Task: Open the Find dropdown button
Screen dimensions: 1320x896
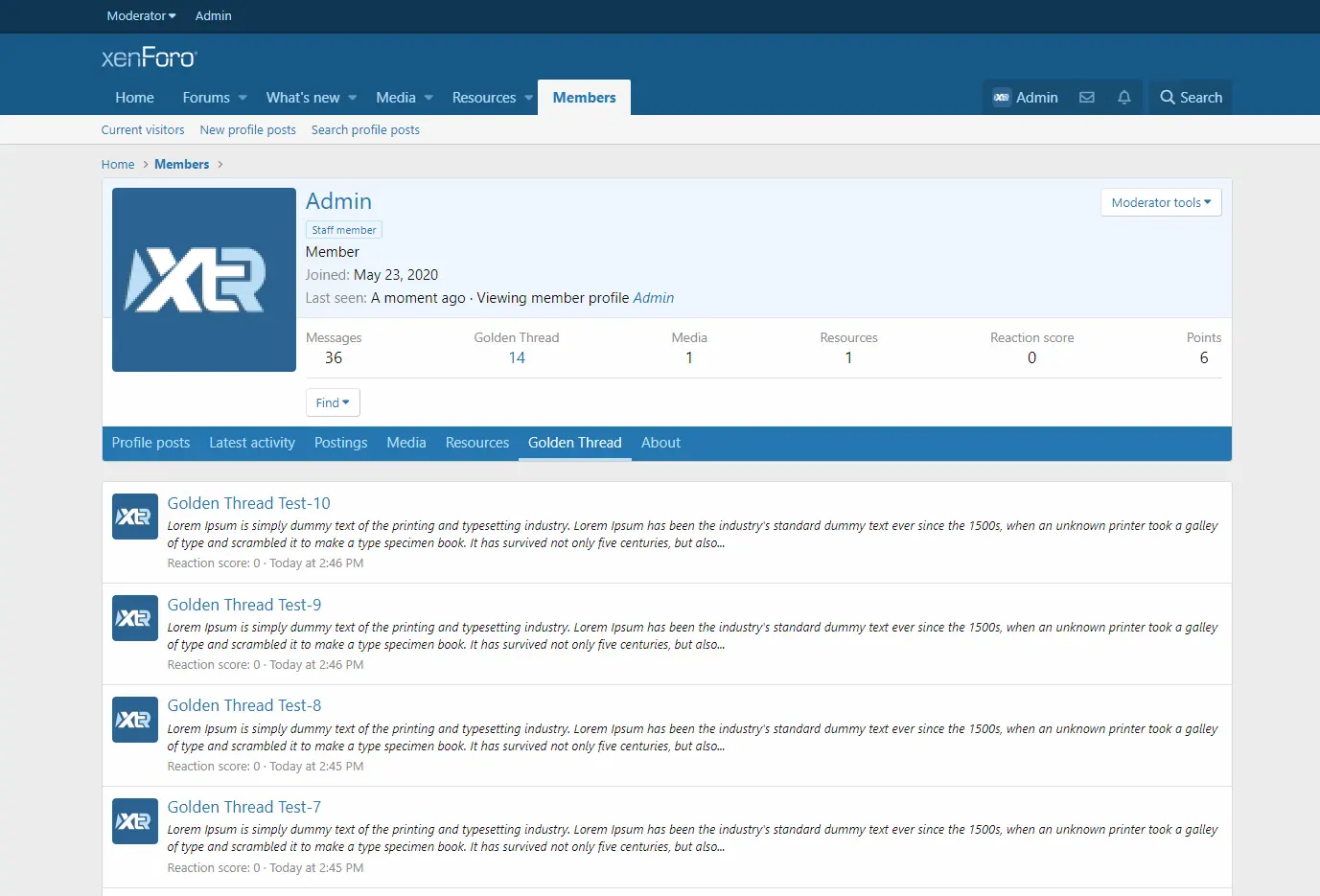Action: (x=333, y=402)
